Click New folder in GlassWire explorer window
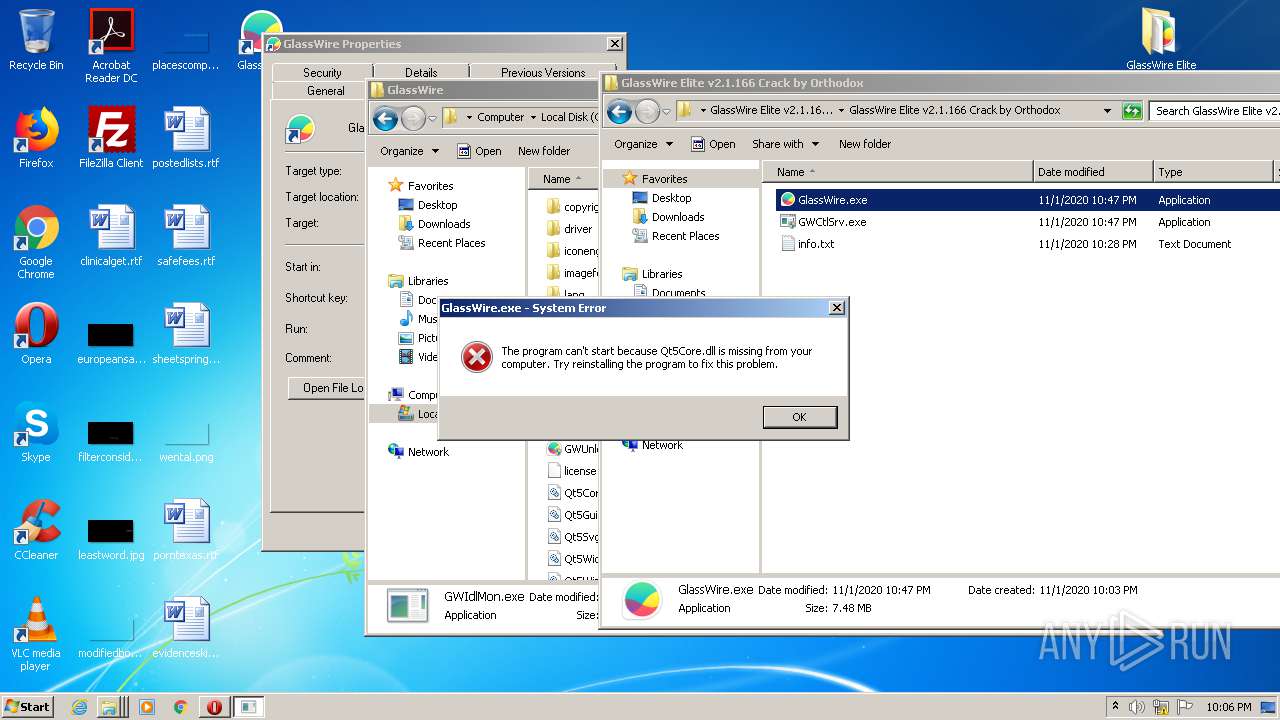This screenshot has width=1280, height=720. [544, 151]
